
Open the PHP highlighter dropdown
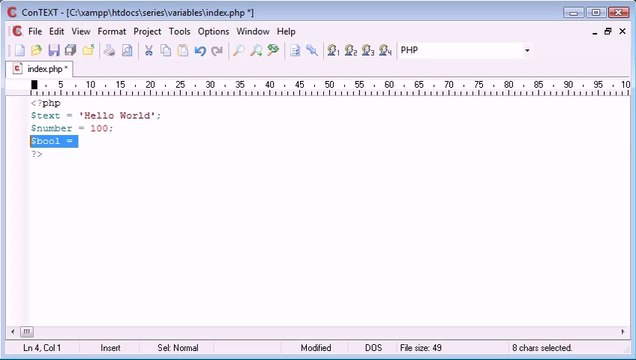[527, 50]
